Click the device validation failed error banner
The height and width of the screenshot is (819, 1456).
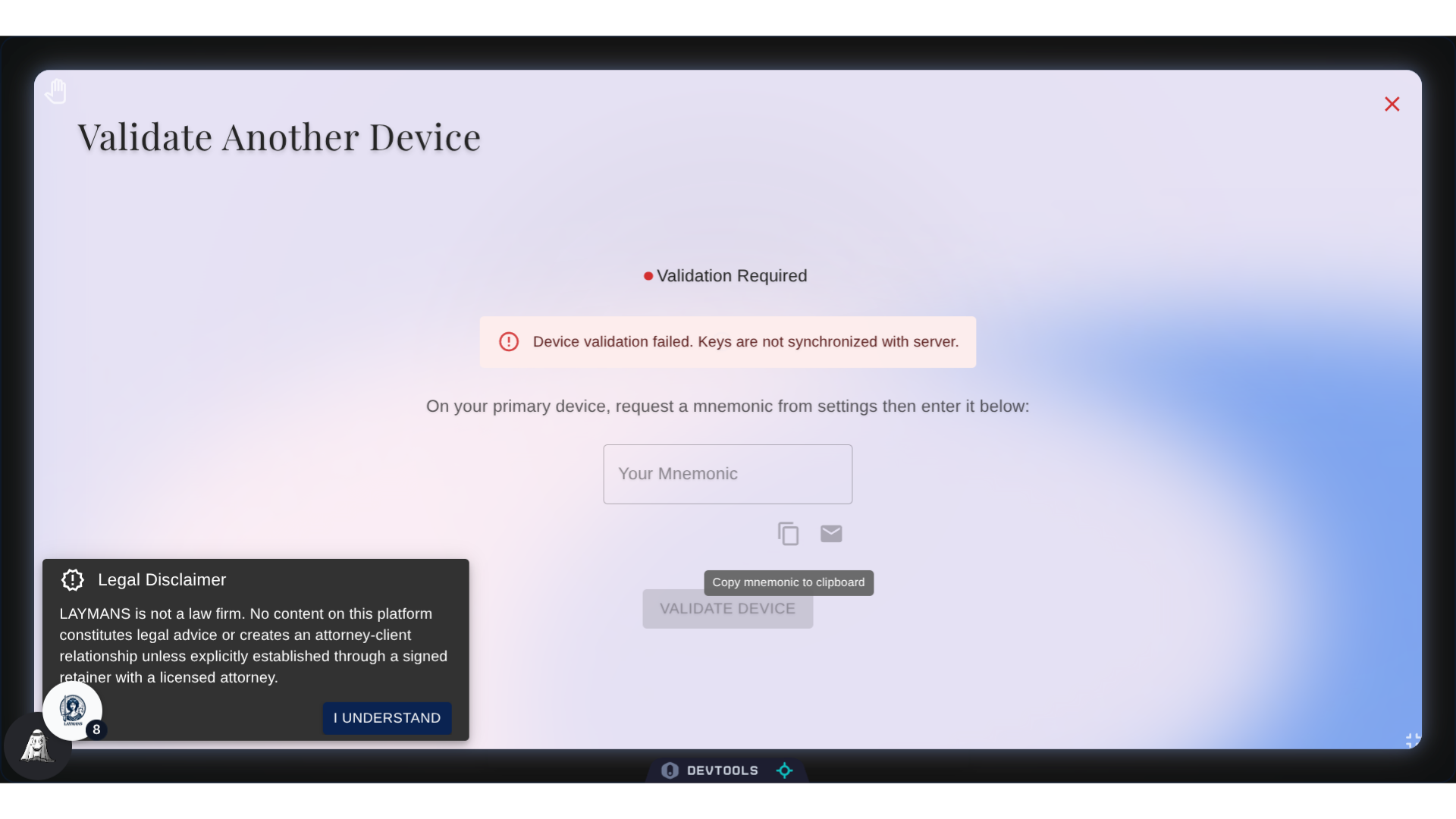[x=727, y=342]
